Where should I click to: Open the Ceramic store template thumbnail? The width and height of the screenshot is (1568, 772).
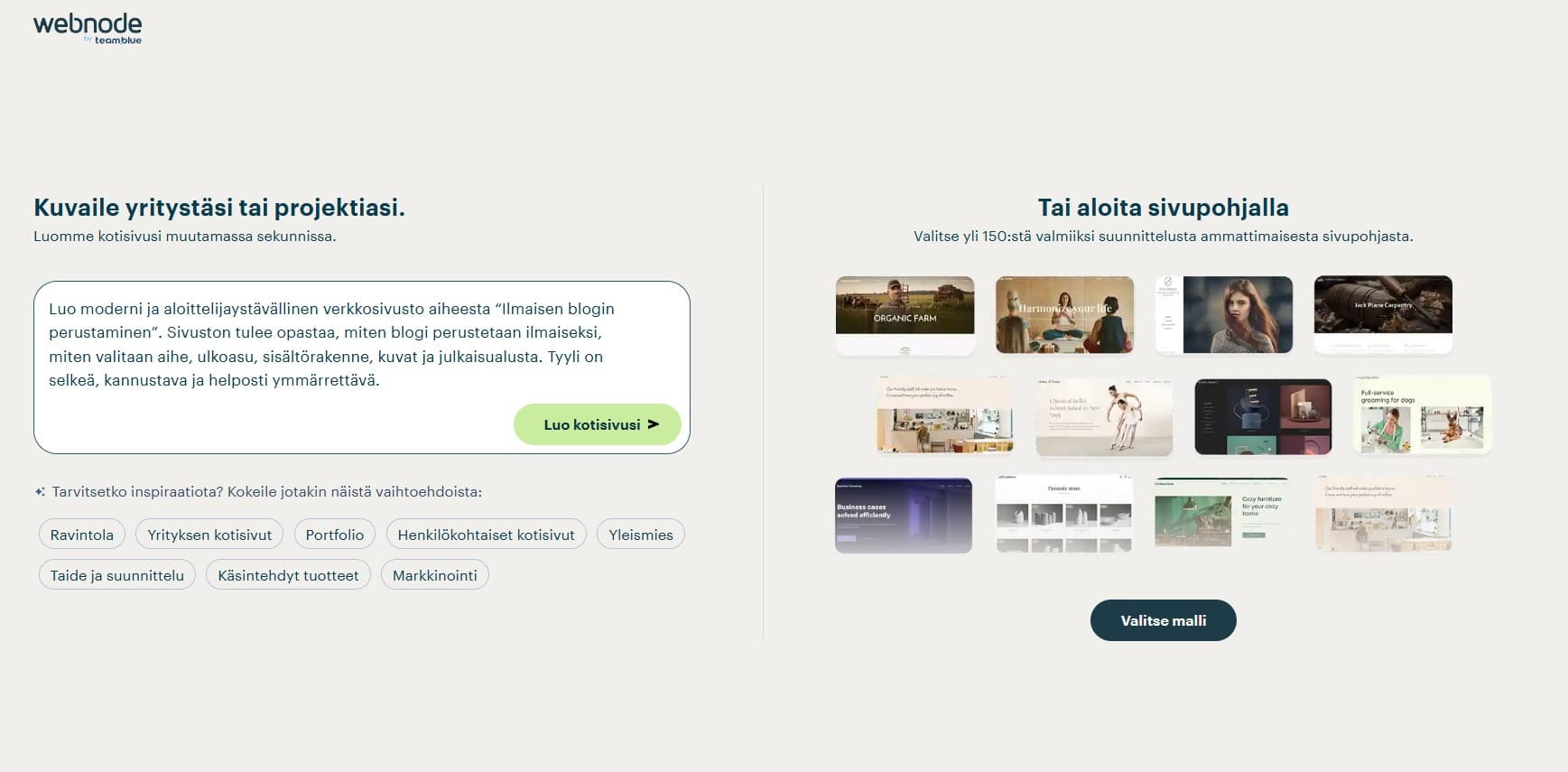click(1064, 516)
